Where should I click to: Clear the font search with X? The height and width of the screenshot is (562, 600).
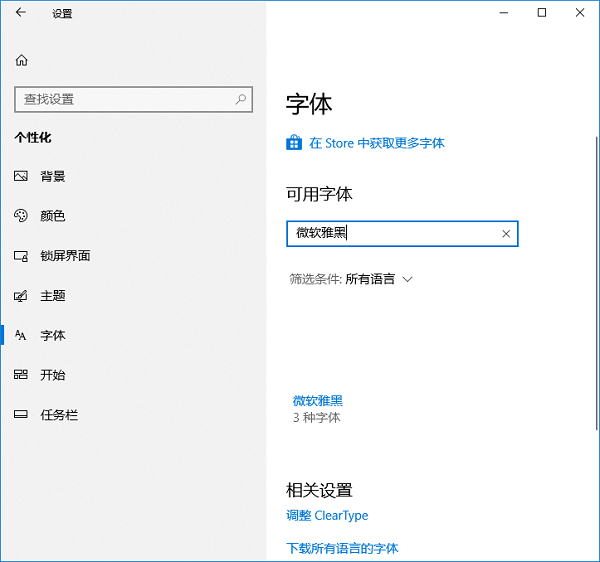point(506,234)
